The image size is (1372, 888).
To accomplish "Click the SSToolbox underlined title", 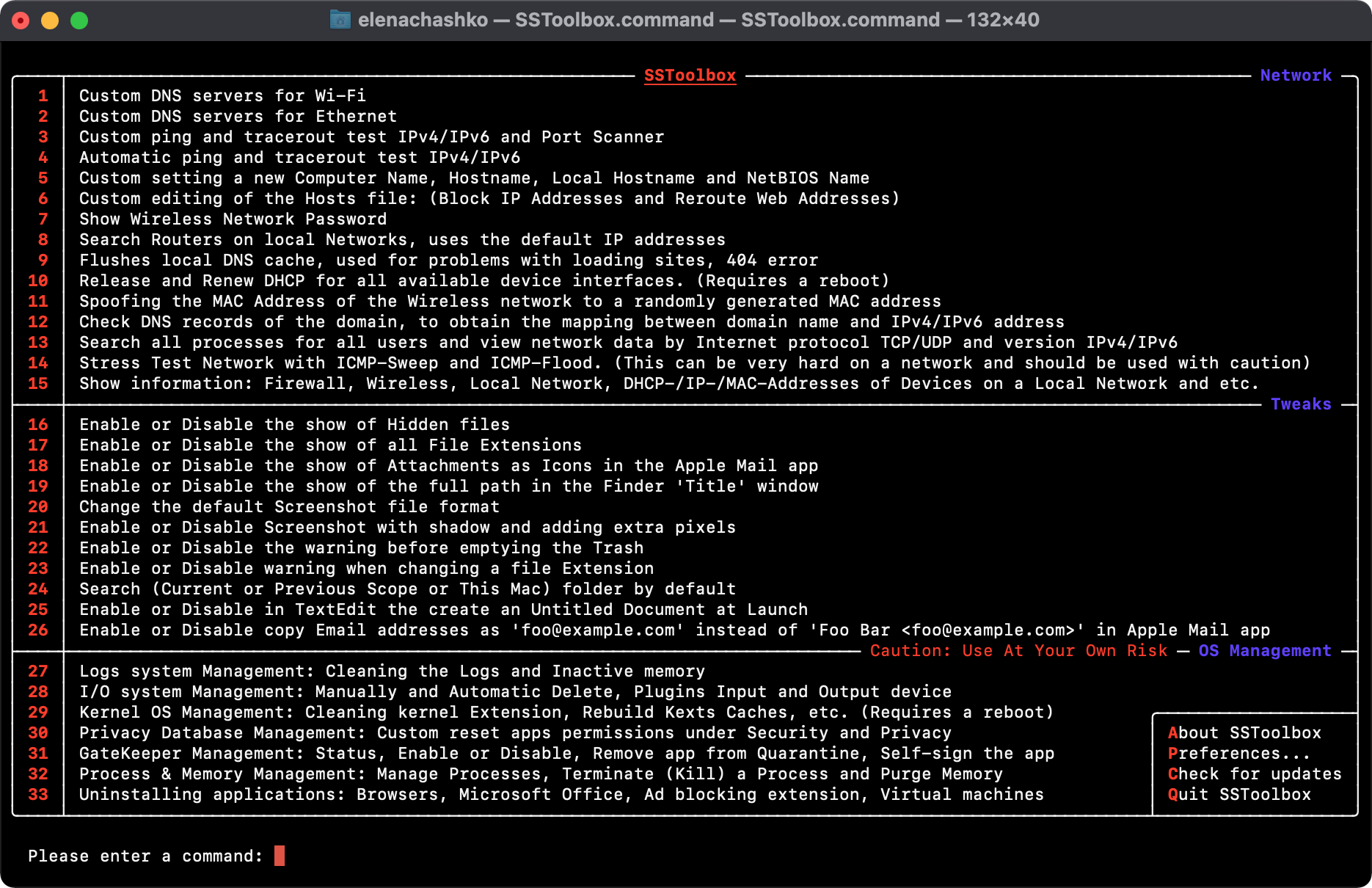I will [690, 76].
